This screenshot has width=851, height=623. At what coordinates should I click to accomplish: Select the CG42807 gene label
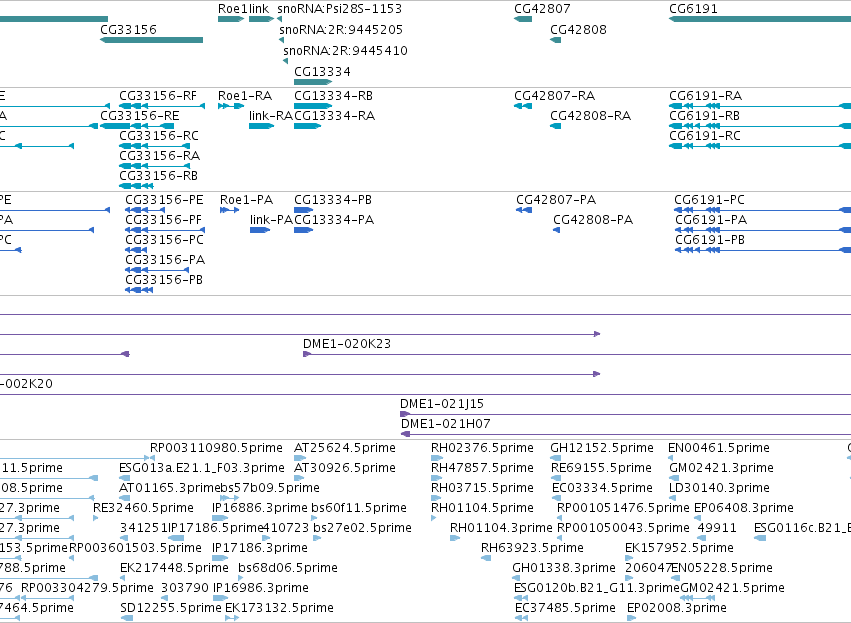pyautogui.click(x=542, y=9)
